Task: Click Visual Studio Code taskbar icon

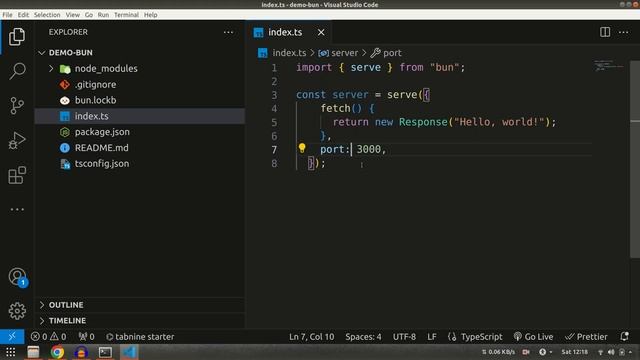Action: (x=129, y=352)
